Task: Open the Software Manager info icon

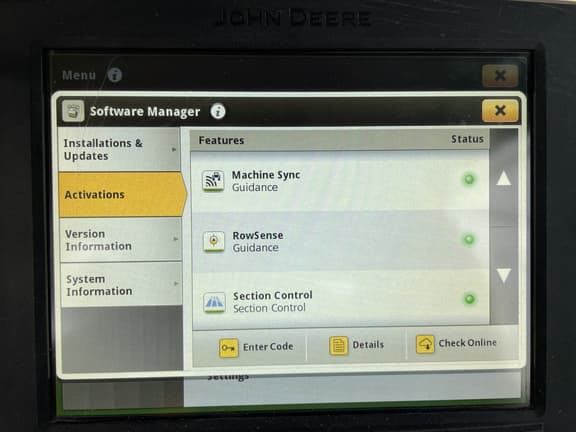Action: tap(218, 111)
